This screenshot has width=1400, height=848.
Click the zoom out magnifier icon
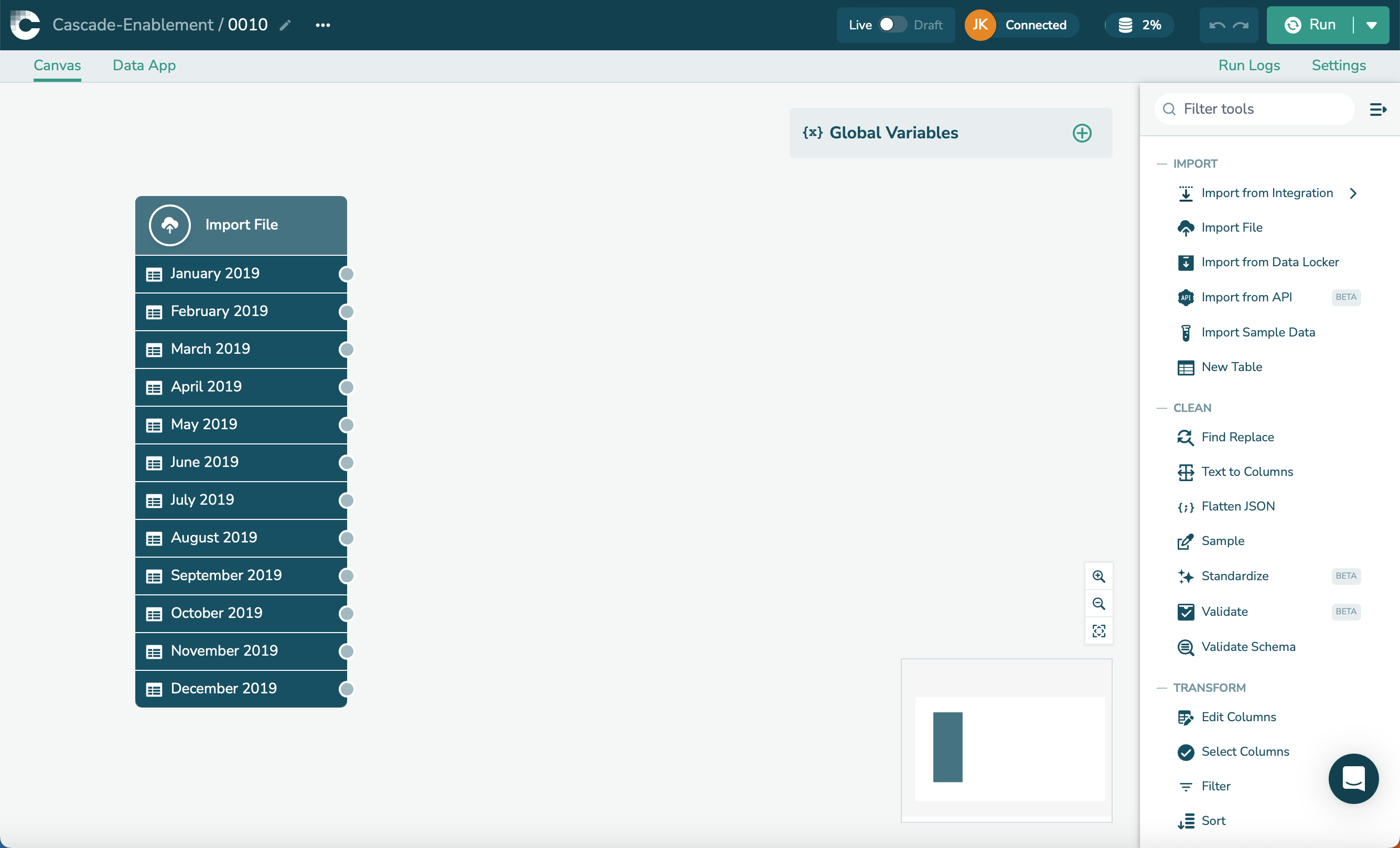click(1099, 603)
